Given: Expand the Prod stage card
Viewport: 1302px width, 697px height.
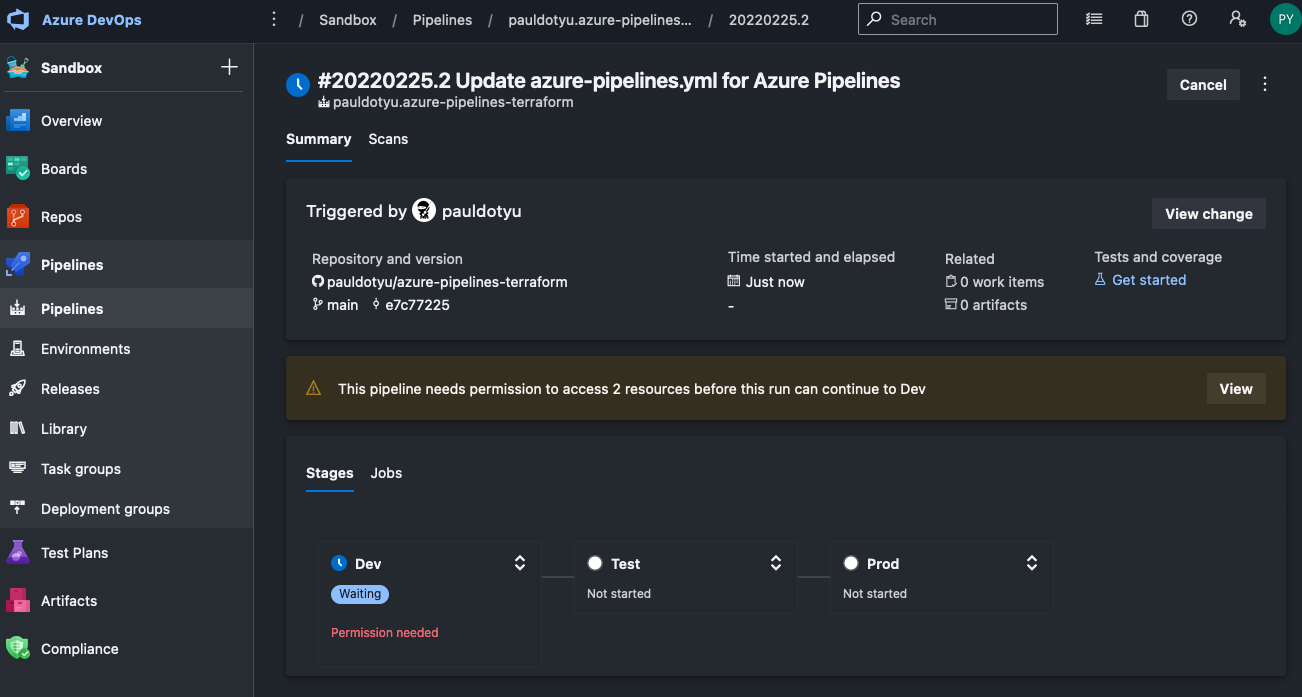Looking at the screenshot, I should coord(1032,563).
